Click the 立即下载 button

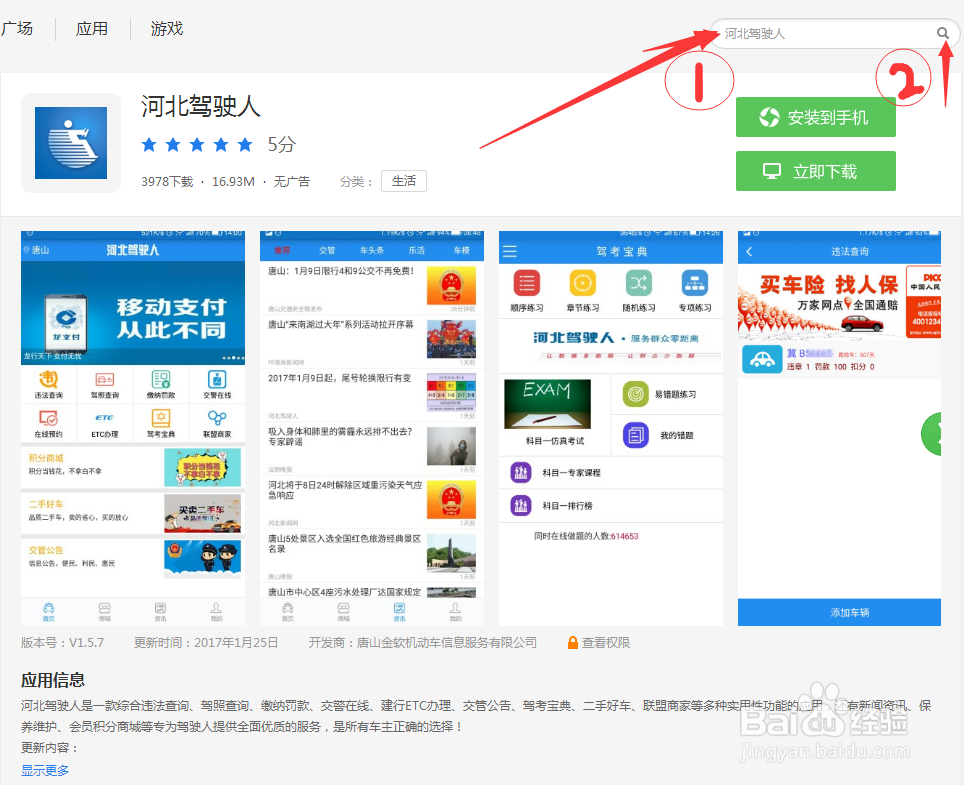click(x=815, y=171)
